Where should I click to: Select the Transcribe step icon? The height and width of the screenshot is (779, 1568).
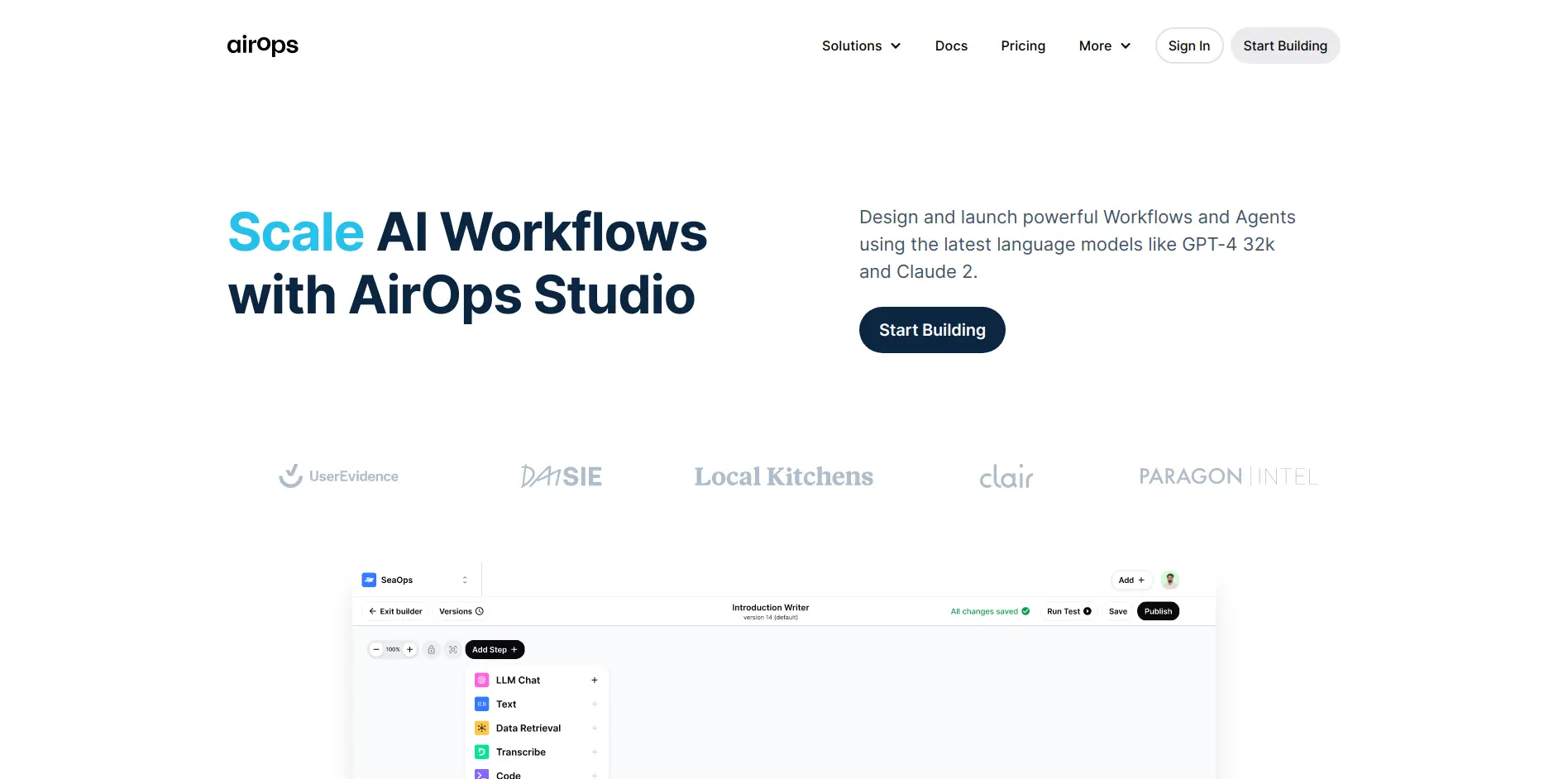coord(481,751)
